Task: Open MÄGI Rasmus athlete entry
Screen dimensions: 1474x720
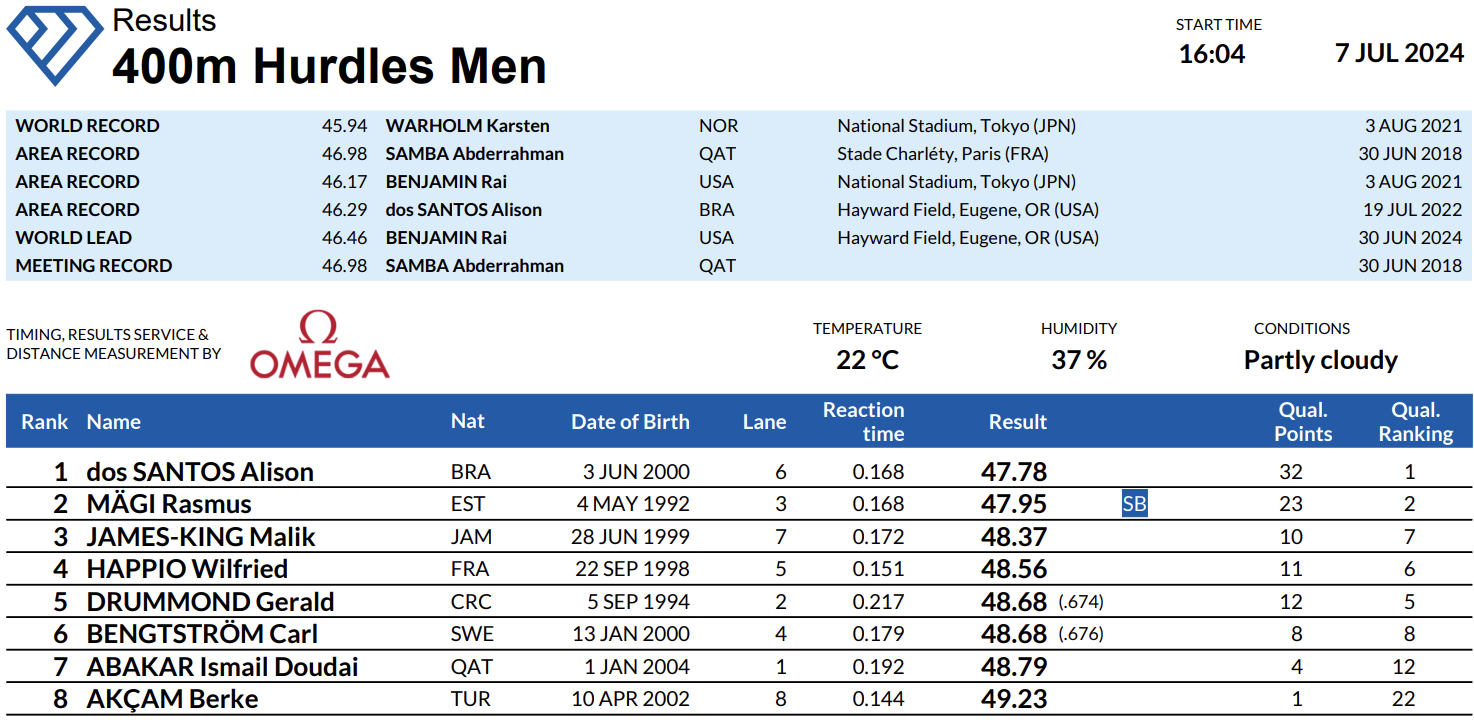Action: click(169, 504)
